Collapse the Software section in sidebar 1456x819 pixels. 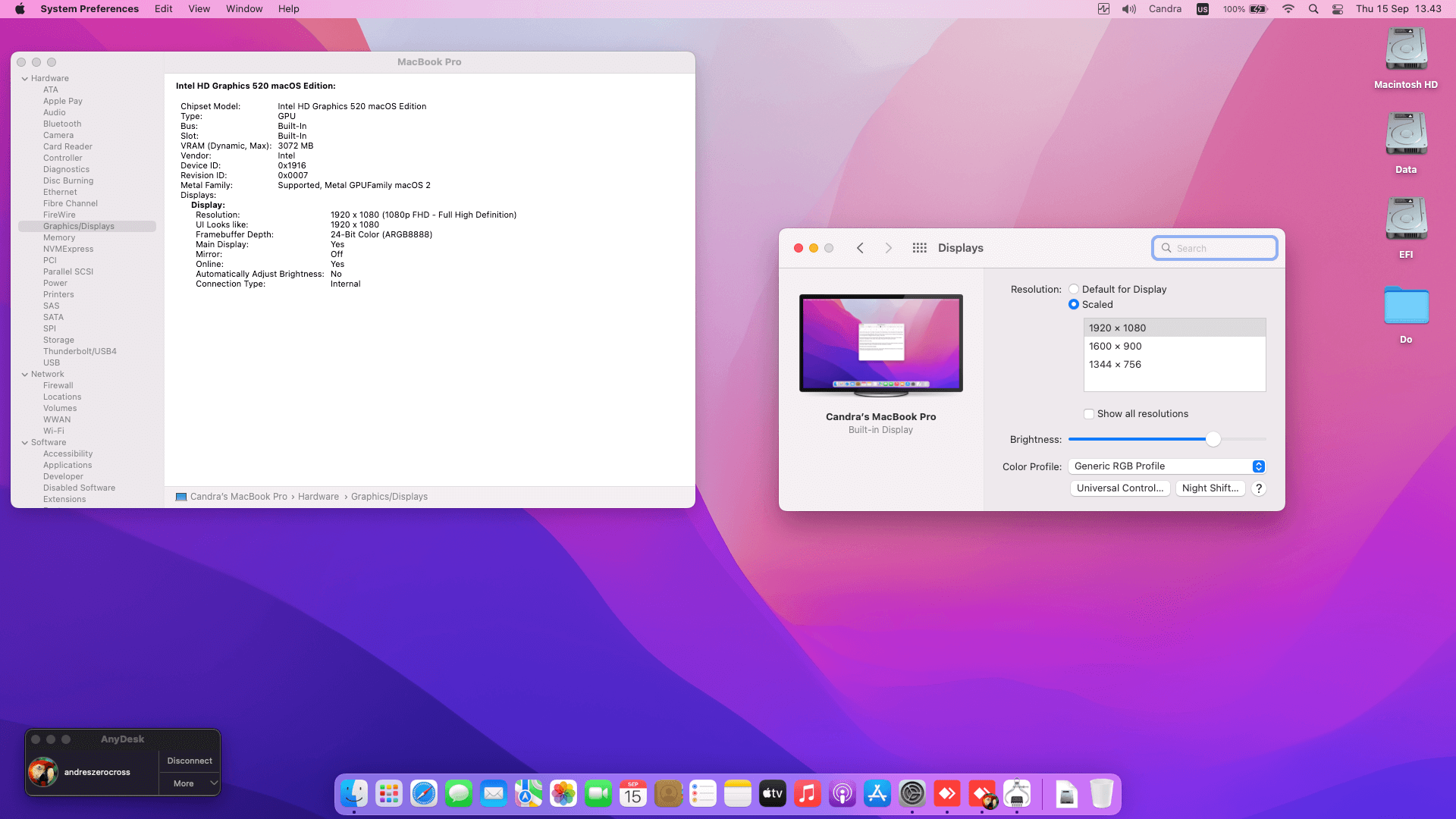click(25, 443)
